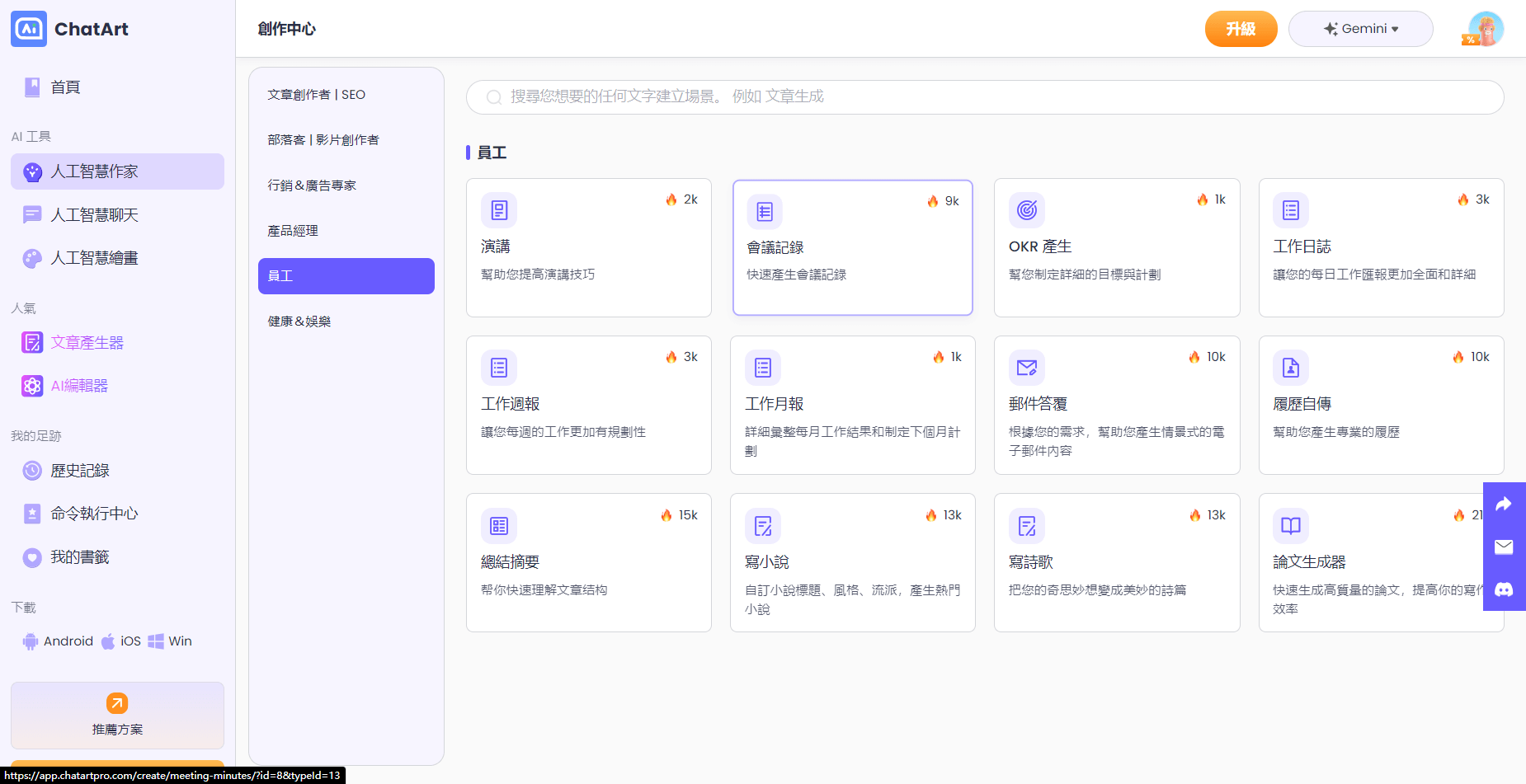
Task: Click the floating email icon
Action: (x=1504, y=547)
